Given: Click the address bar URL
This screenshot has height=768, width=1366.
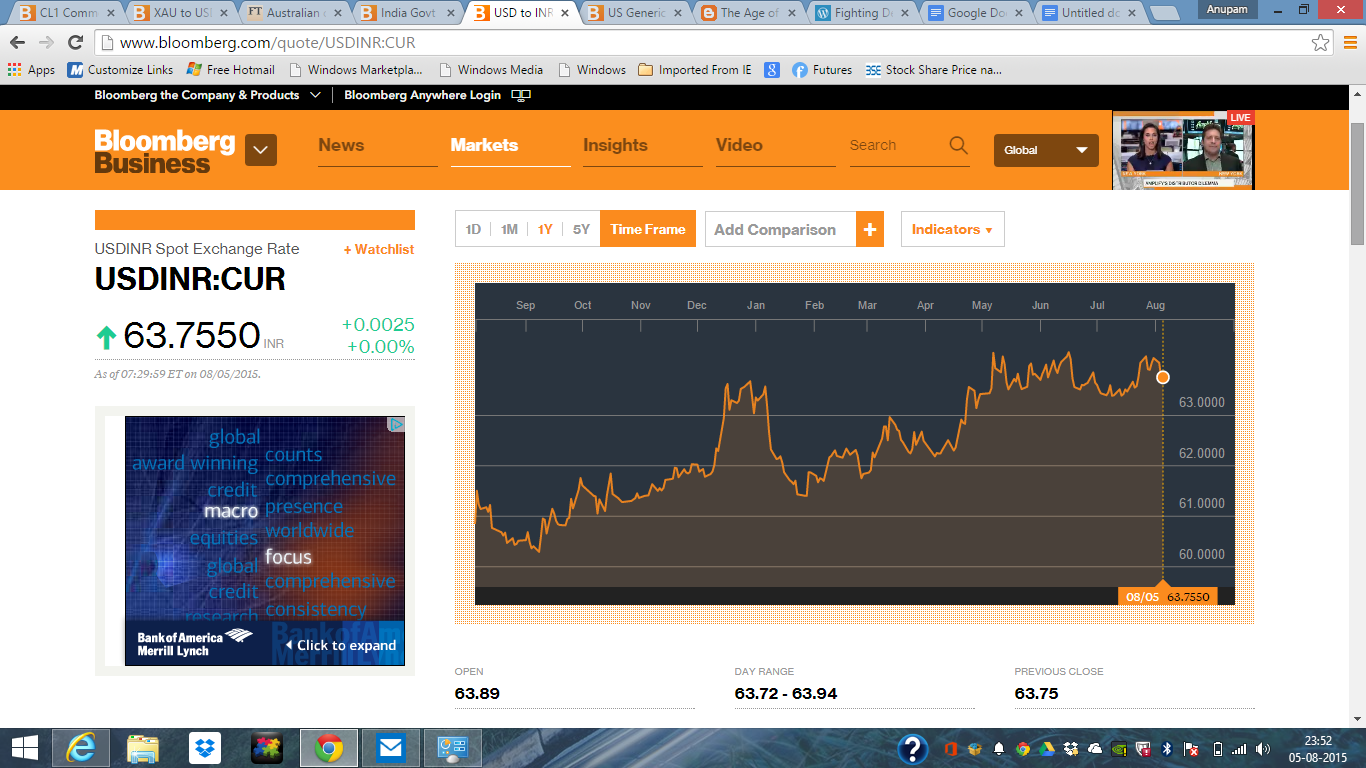Looking at the screenshot, I should coord(268,43).
